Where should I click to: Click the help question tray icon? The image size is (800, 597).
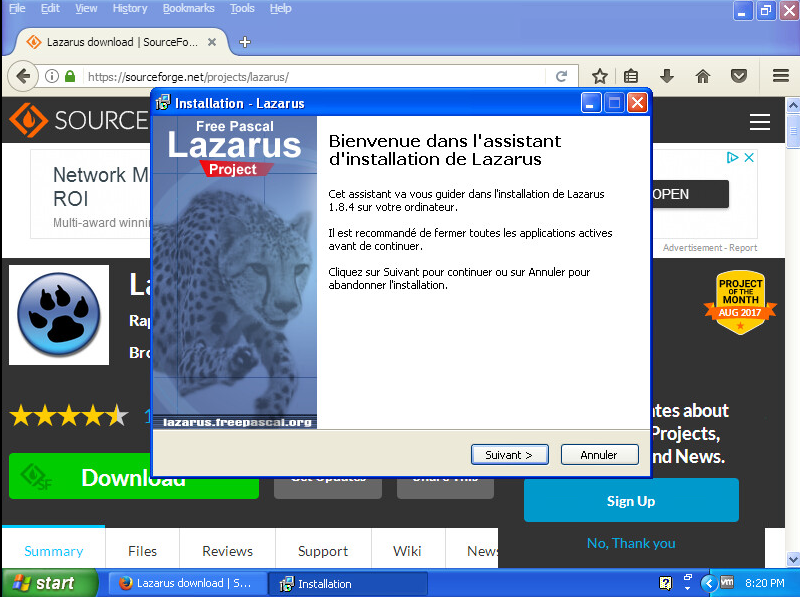pyautogui.click(x=665, y=583)
